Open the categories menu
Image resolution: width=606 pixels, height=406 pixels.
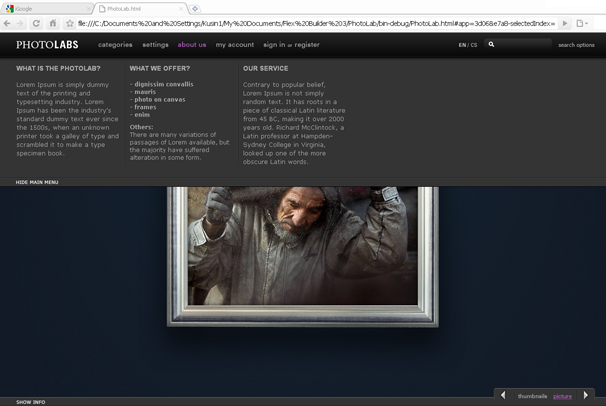tap(115, 45)
